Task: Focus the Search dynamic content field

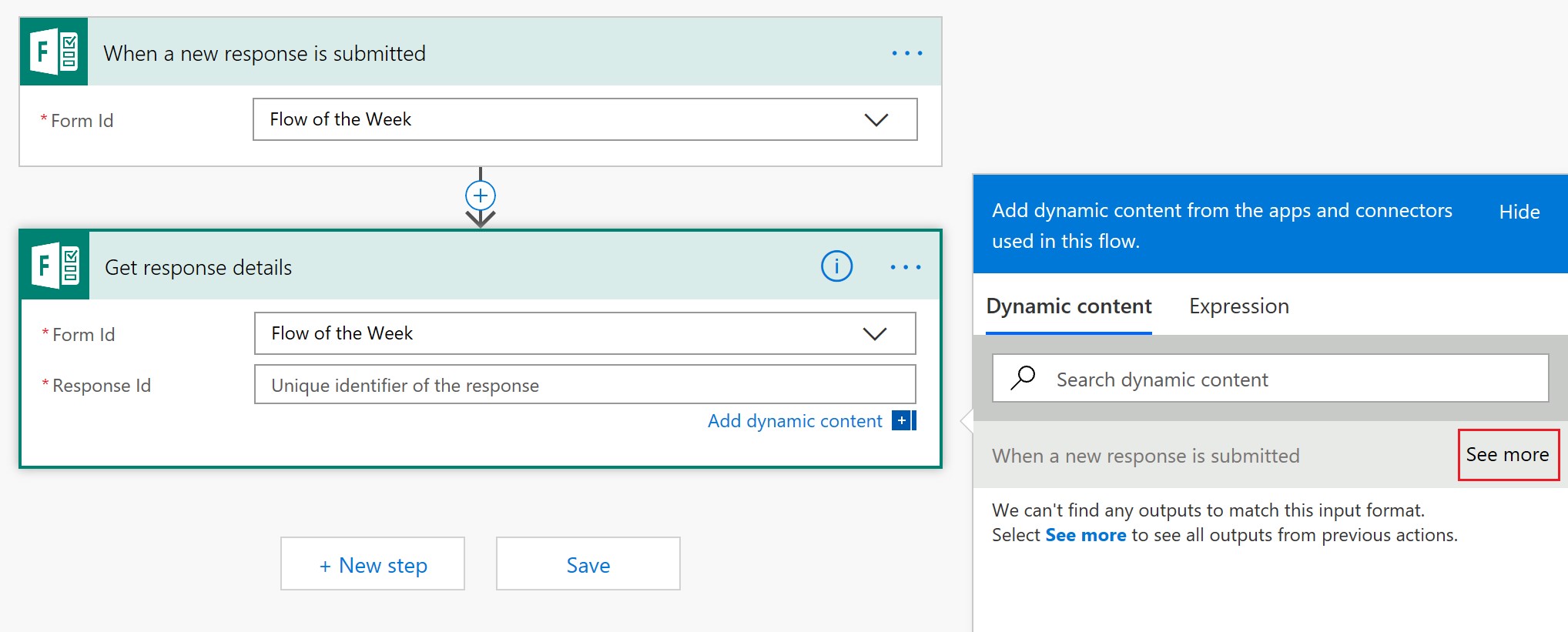Action: [1294, 379]
